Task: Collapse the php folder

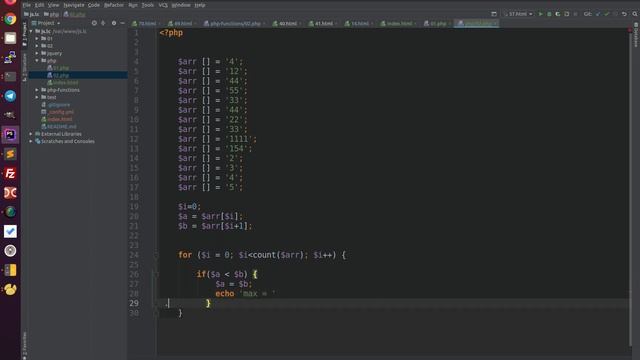Action: coord(37,60)
